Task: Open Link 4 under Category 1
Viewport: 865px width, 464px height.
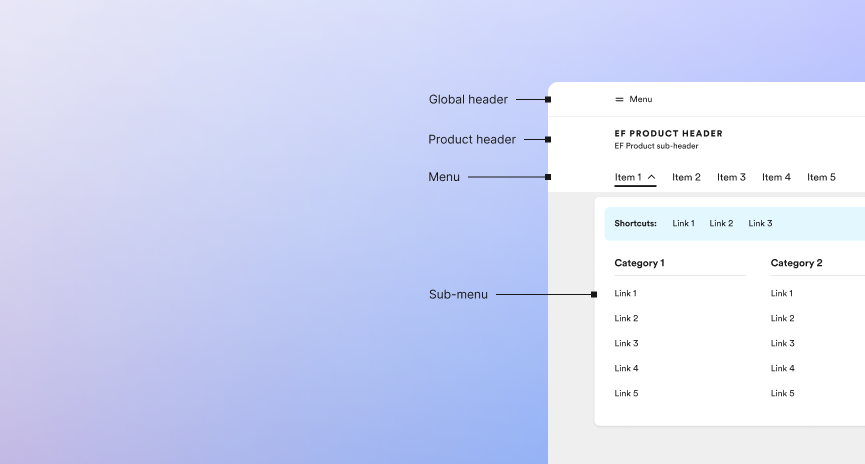Action: [626, 368]
